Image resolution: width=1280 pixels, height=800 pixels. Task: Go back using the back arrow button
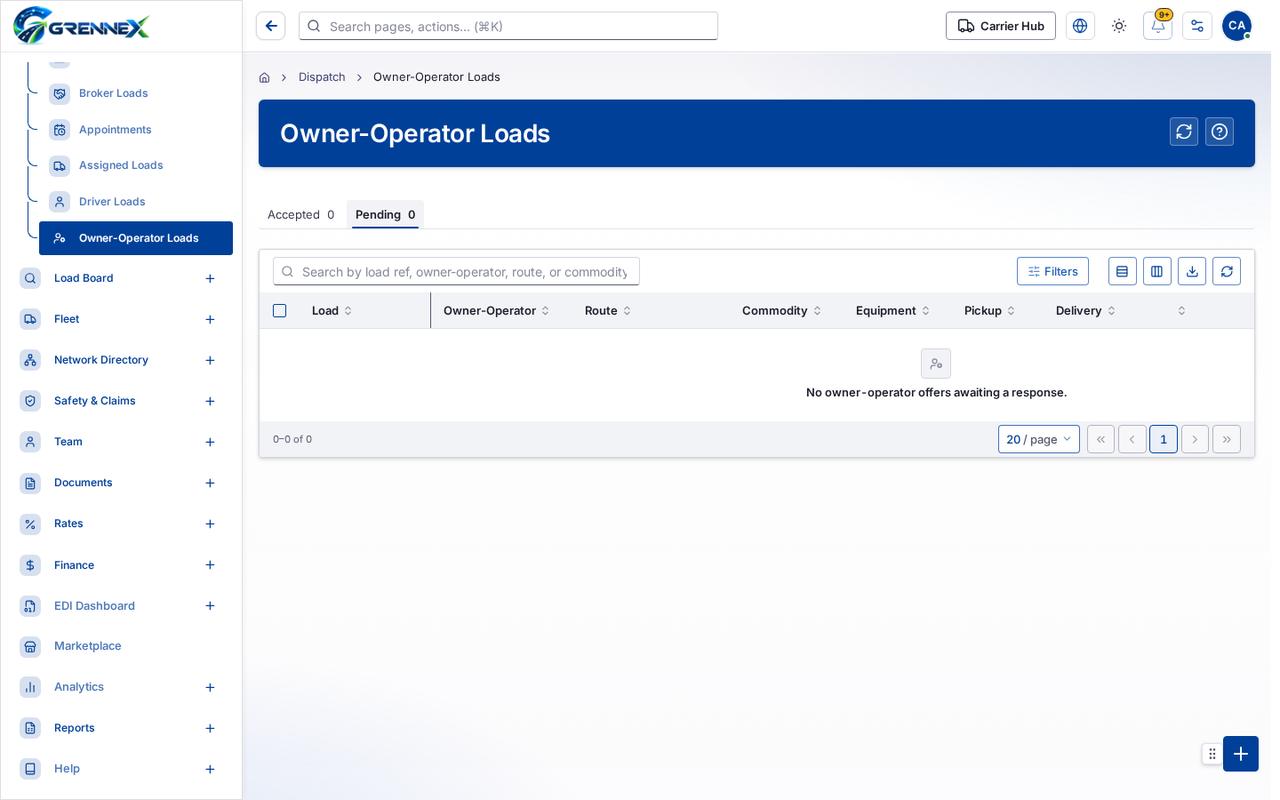click(271, 26)
